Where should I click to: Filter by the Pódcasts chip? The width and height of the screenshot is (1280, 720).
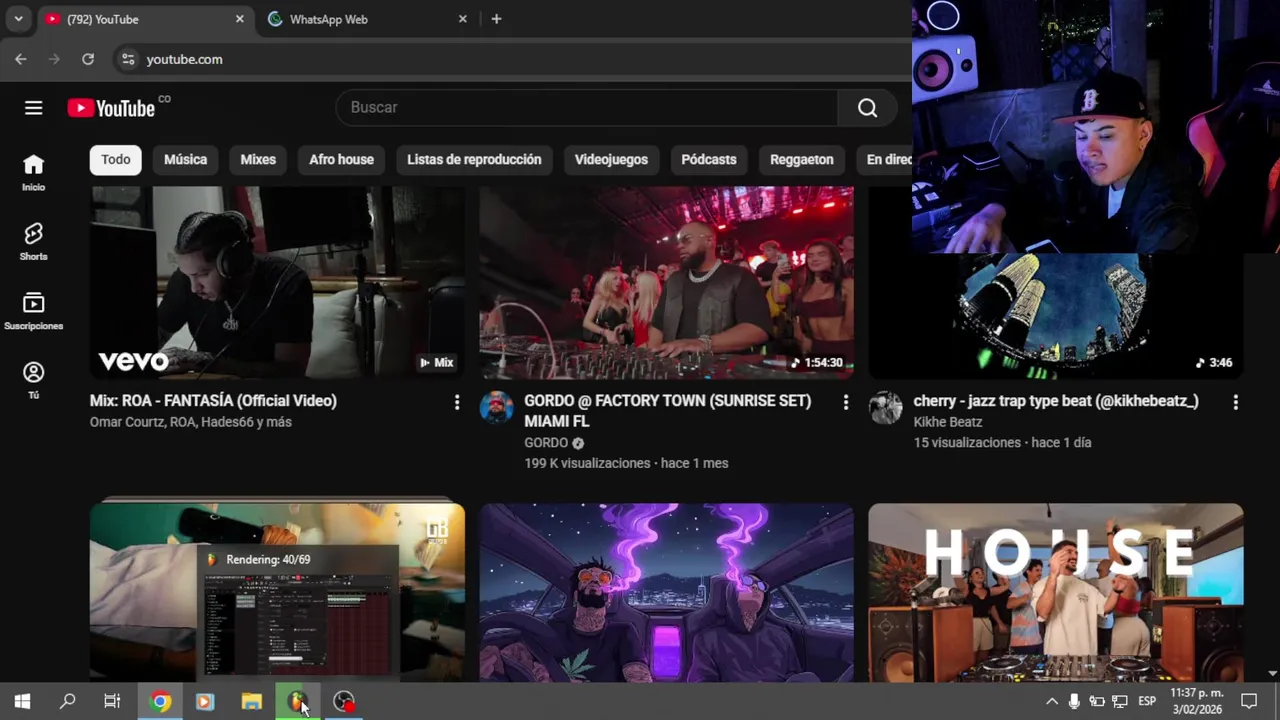[709, 160]
